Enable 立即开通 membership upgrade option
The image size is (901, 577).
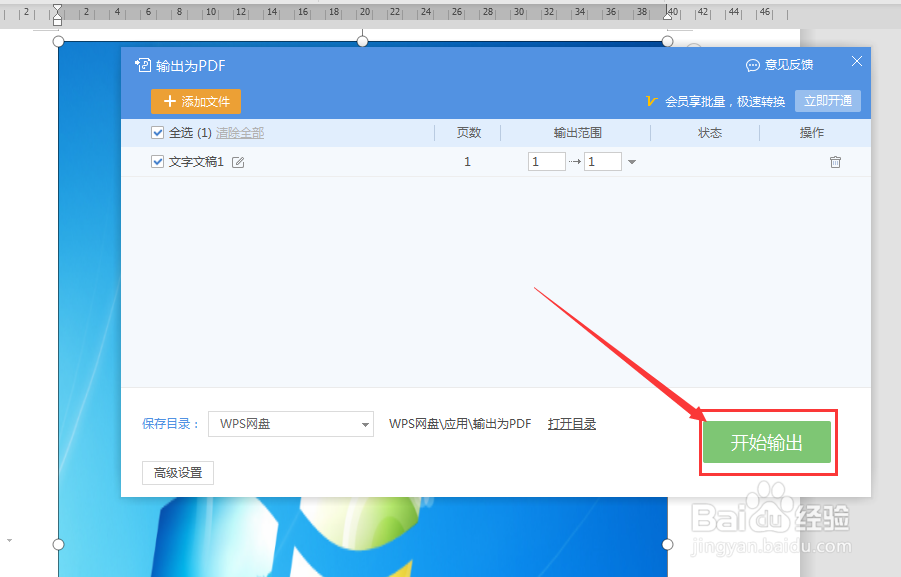[x=828, y=100]
